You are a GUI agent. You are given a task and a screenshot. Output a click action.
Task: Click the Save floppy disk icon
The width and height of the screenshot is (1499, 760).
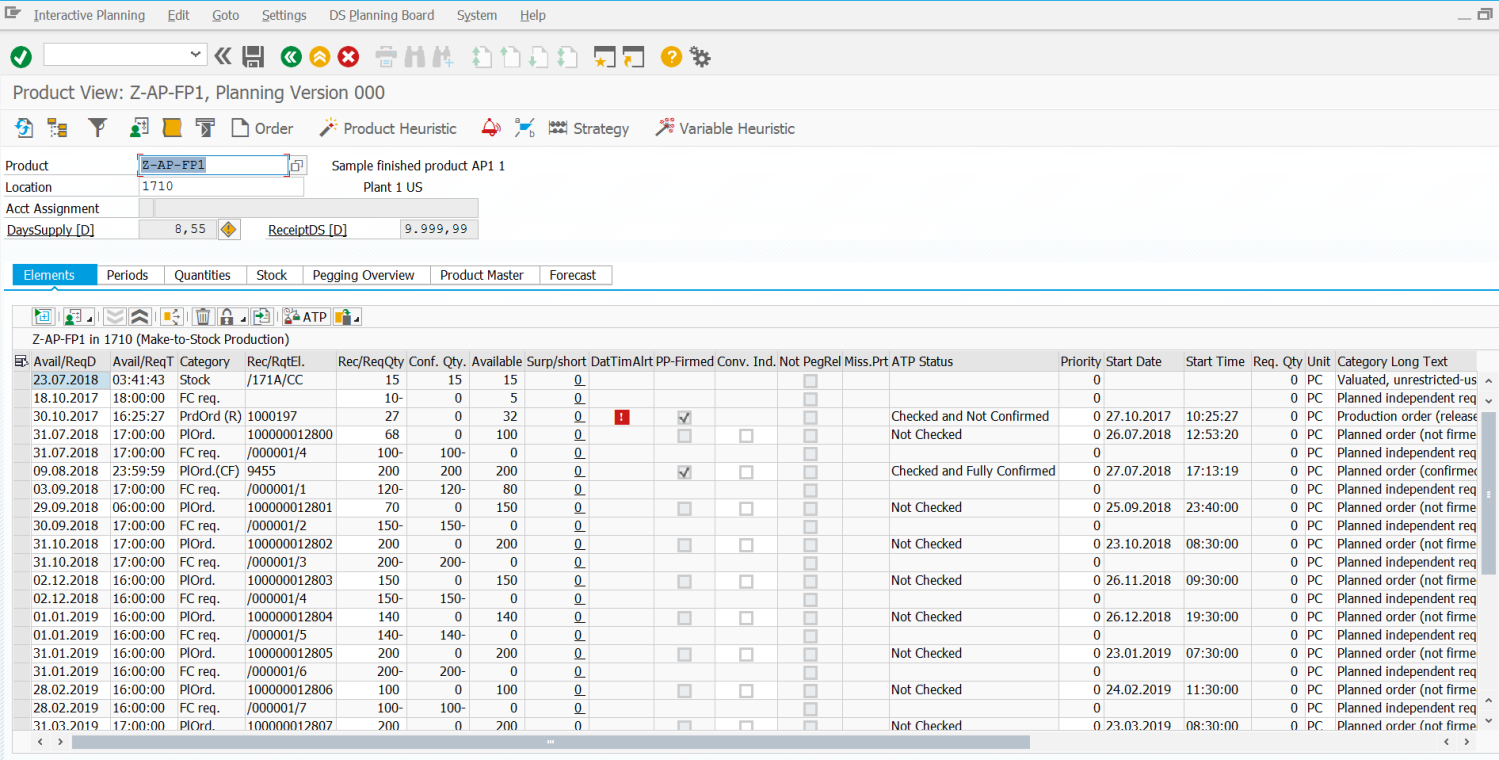point(253,57)
